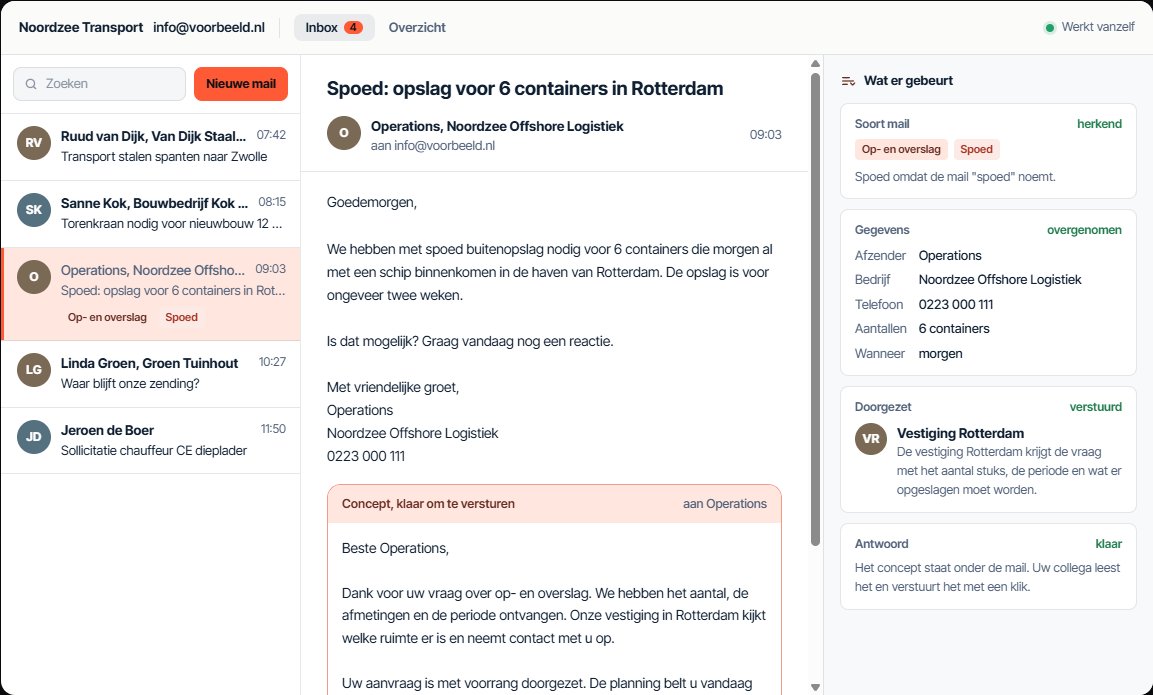The height and width of the screenshot is (695, 1153).
Task: Click the 'Spoed' tag in Soort mail card
Action: (977, 149)
